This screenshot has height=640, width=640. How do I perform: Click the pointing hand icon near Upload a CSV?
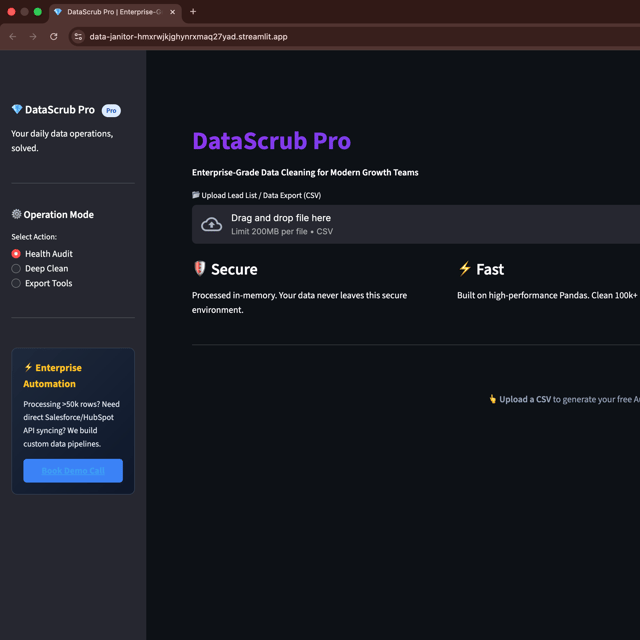coord(493,399)
